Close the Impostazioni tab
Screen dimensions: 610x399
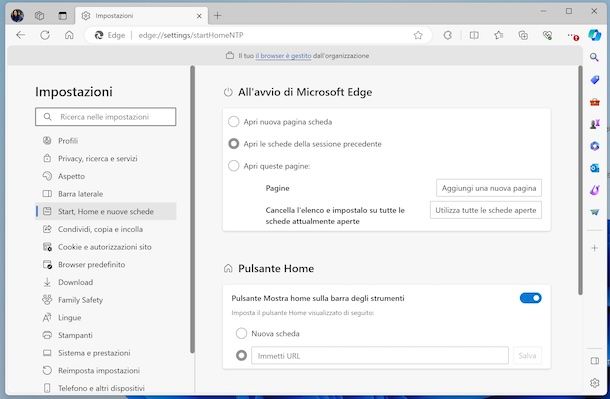(199, 16)
